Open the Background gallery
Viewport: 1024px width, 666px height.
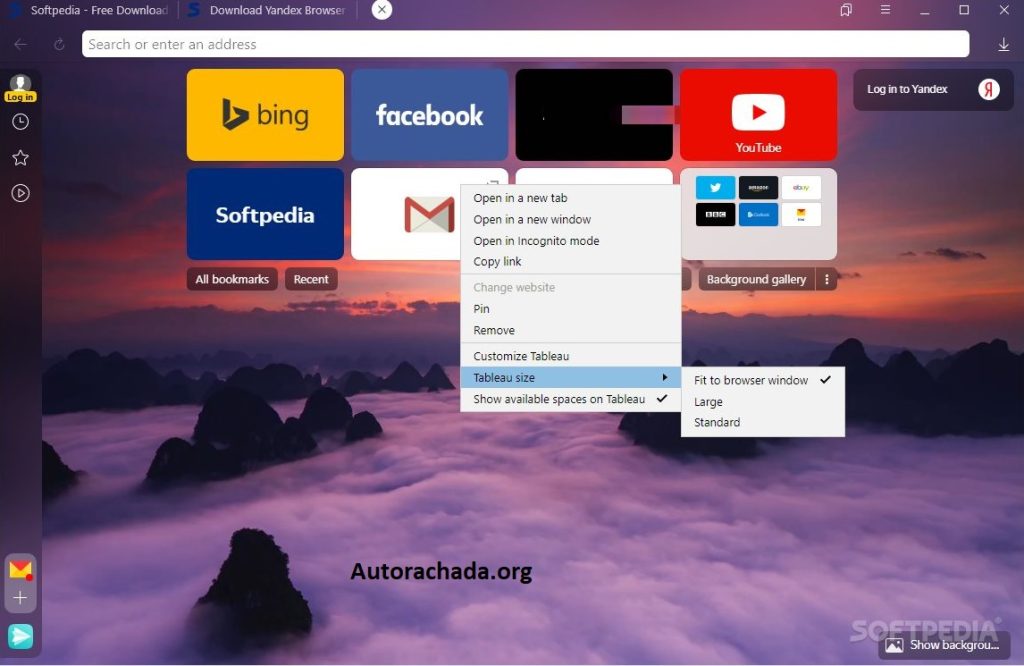click(756, 279)
